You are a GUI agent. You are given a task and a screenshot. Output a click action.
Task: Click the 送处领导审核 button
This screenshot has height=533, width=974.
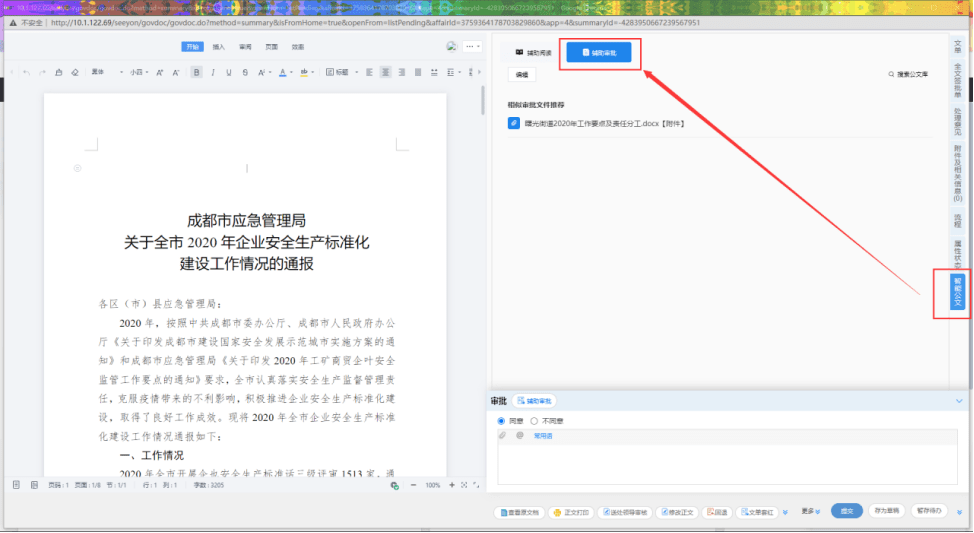click(x=625, y=512)
